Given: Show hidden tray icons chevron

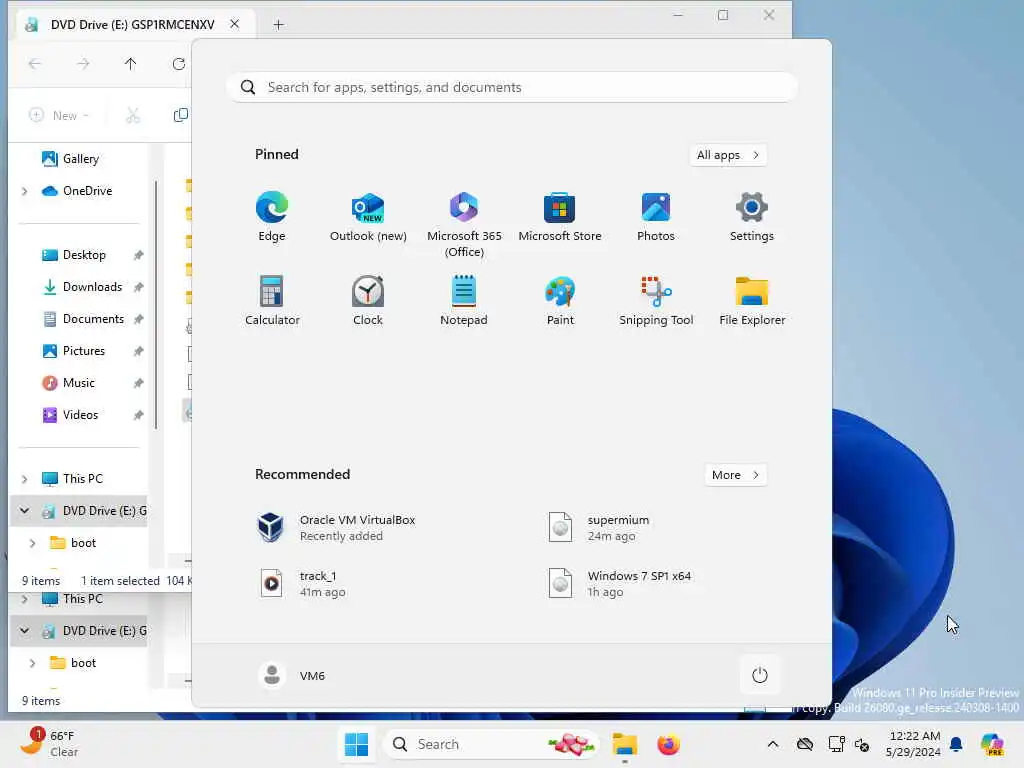Looking at the screenshot, I should (773, 744).
